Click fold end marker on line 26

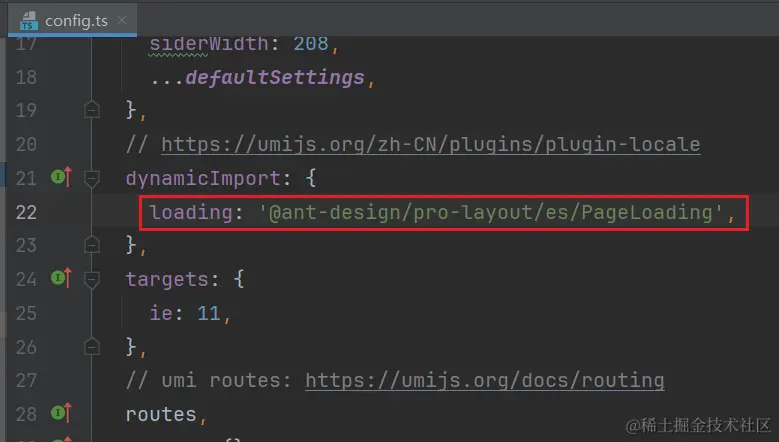point(92,346)
